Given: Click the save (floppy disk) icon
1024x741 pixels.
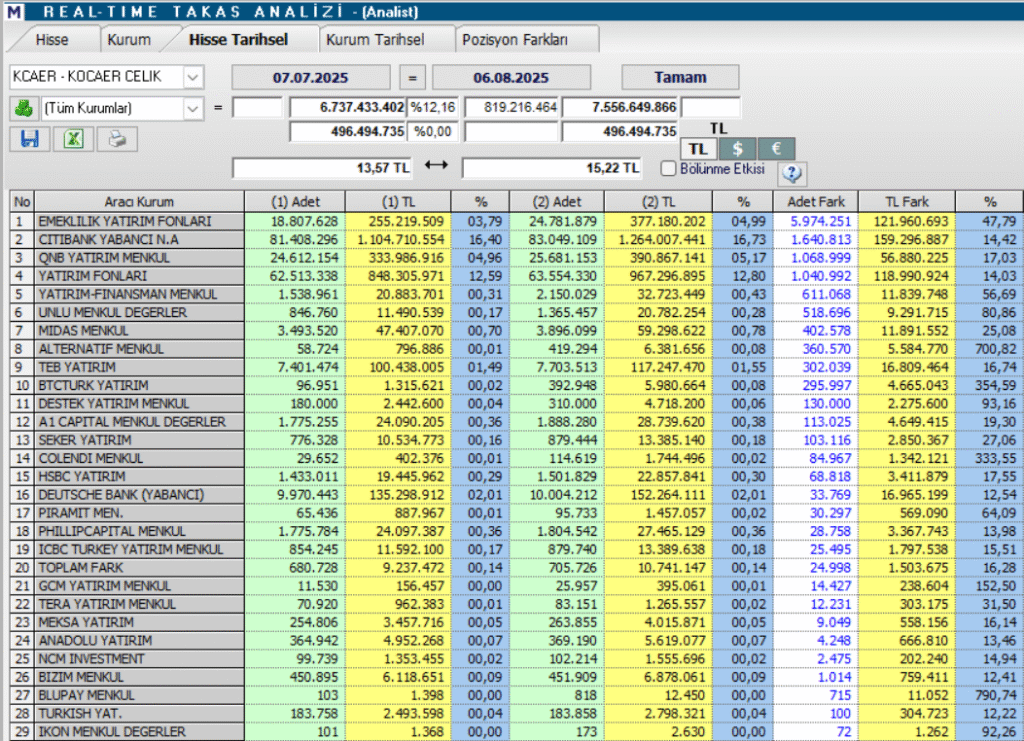Looking at the screenshot, I should point(29,139).
